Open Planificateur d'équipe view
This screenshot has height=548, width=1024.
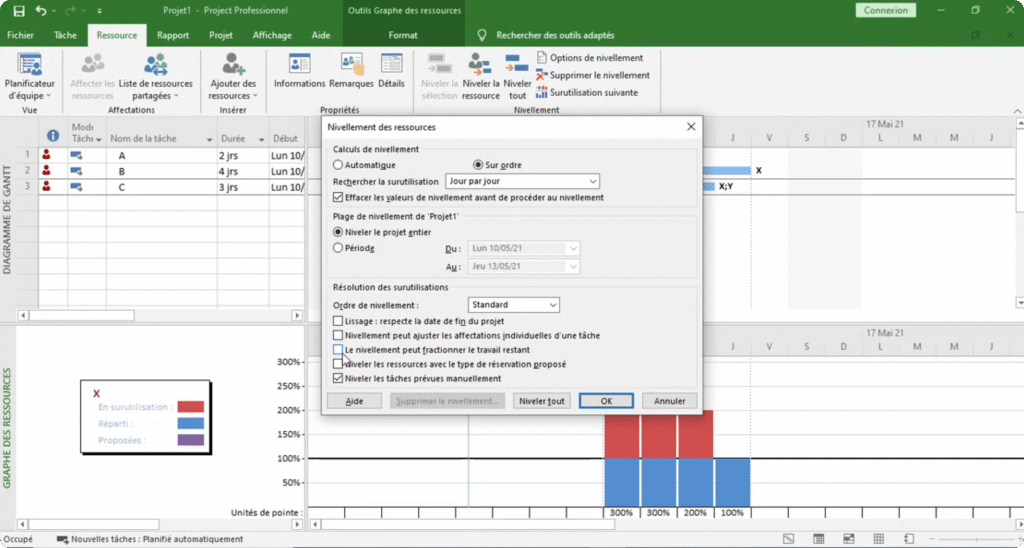29,76
